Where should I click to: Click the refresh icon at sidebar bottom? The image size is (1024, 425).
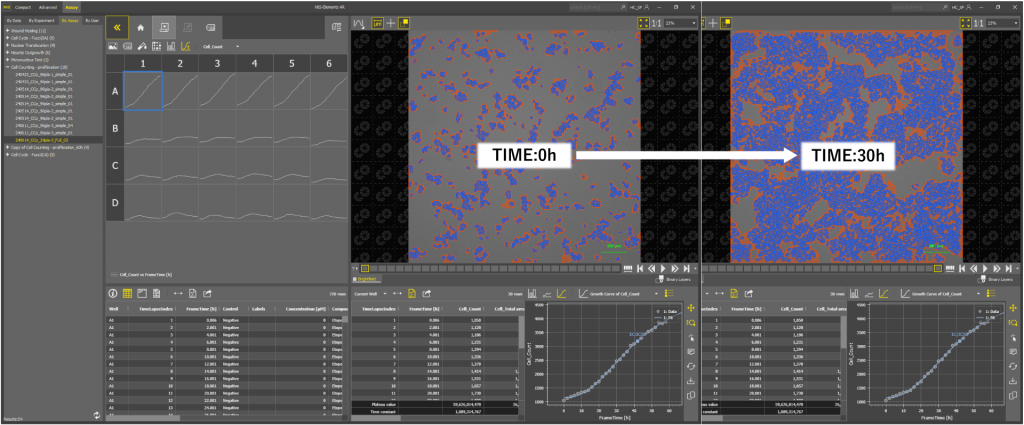pos(96,413)
